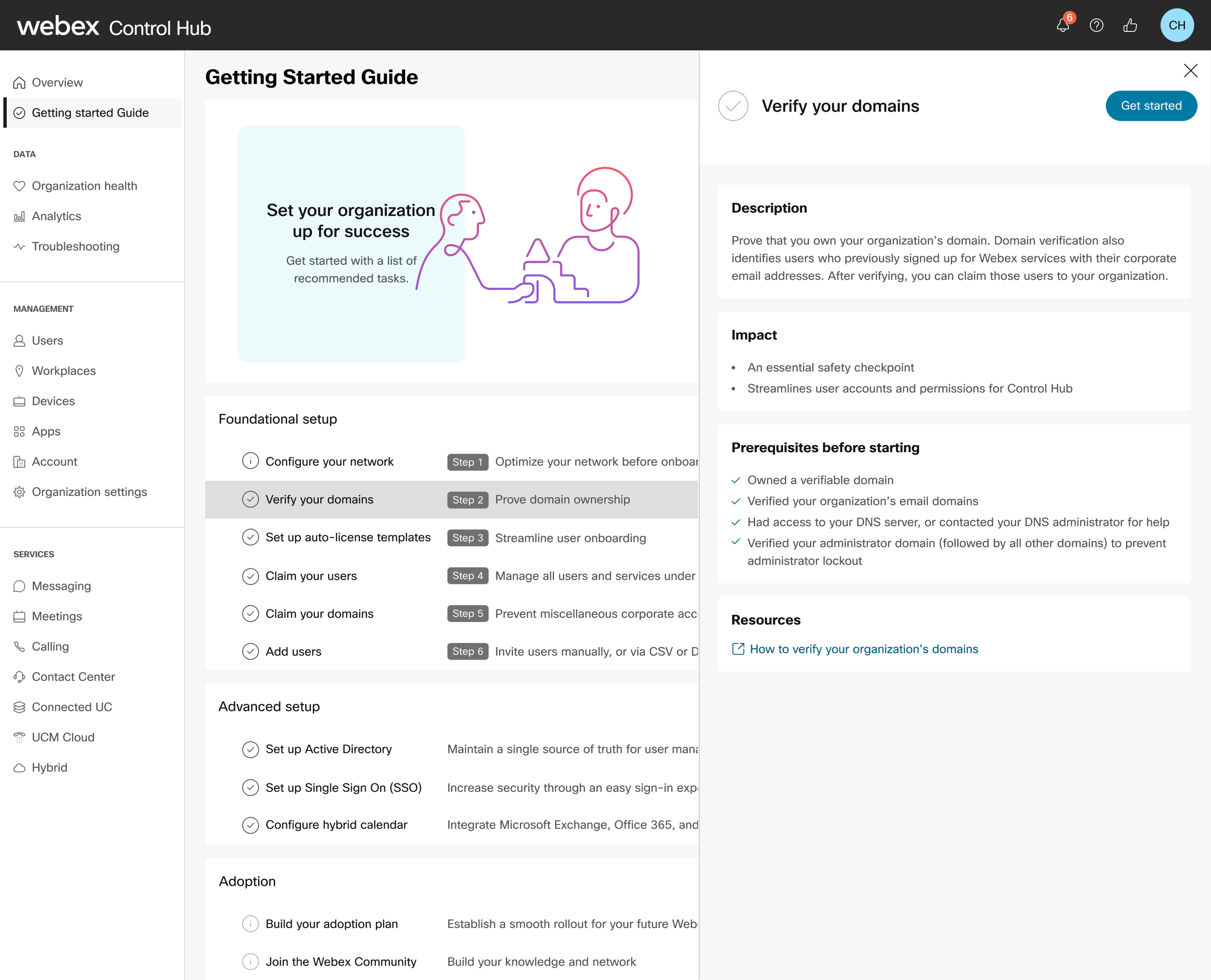This screenshot has height=980, width=1211.
Task: Click the help question mark icon
Action: tap(1096, 25)
